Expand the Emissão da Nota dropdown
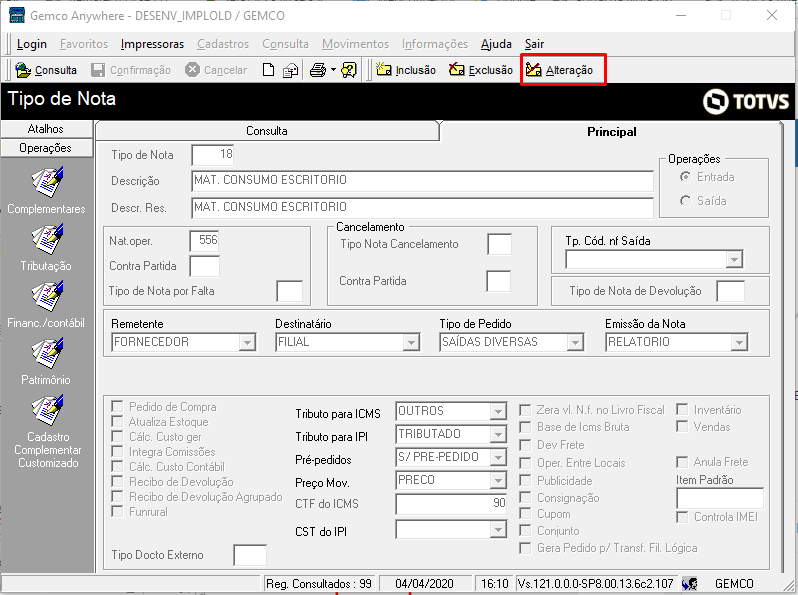Image resolution: width=798 pixels, height=595 pixels. (739, 343)
